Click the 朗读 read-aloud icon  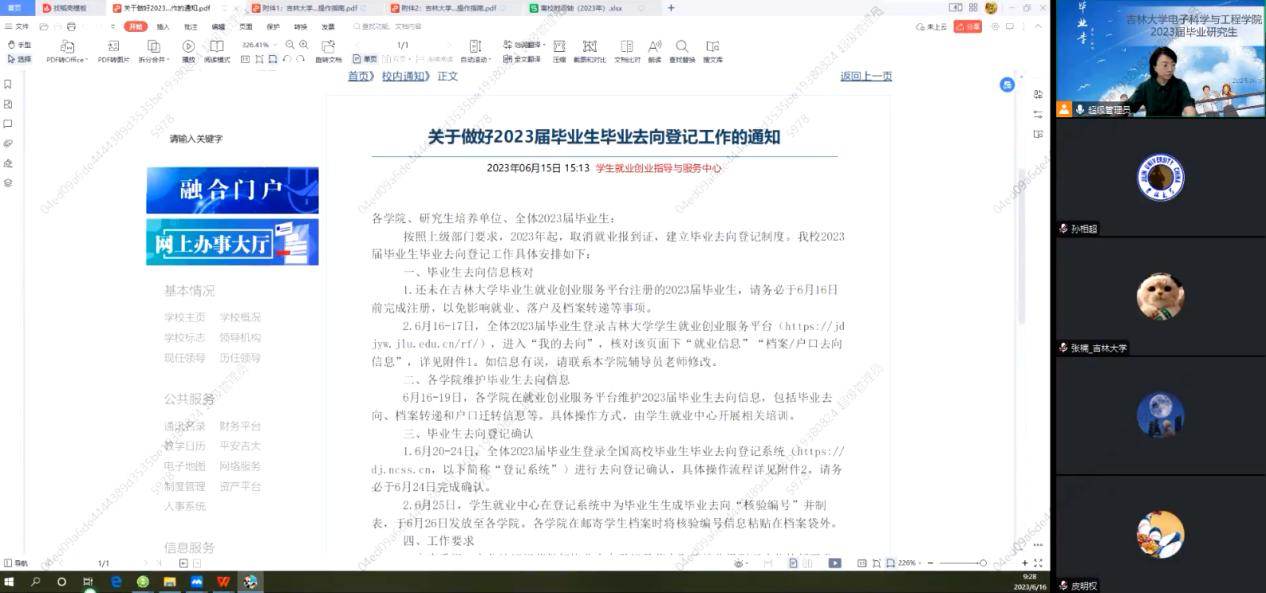pos(654,47)
